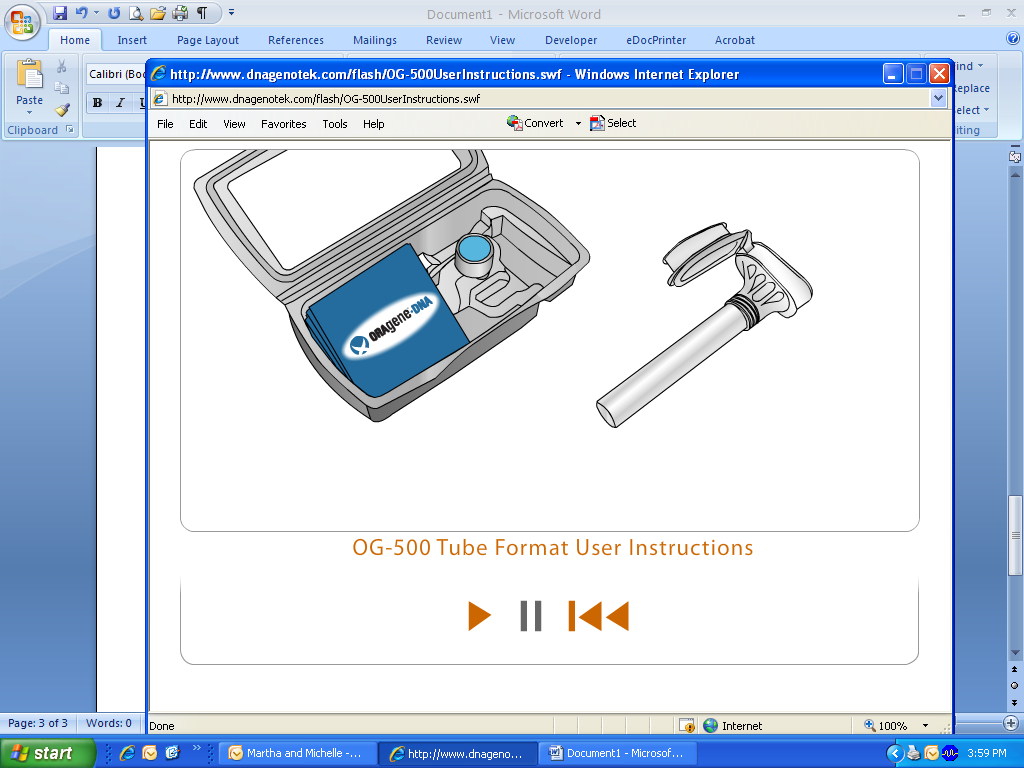Open the Acrobat ribbon tab

click(735, 40)
